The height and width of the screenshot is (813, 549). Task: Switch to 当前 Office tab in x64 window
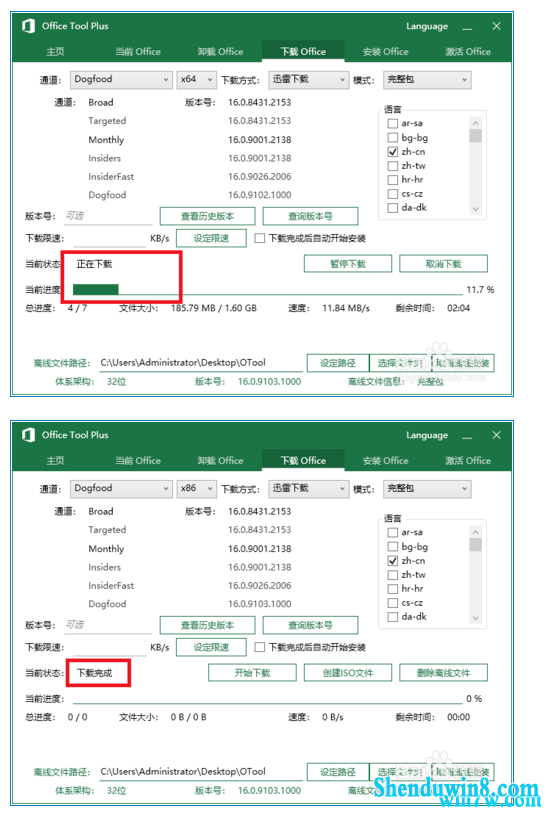[138, 51]
